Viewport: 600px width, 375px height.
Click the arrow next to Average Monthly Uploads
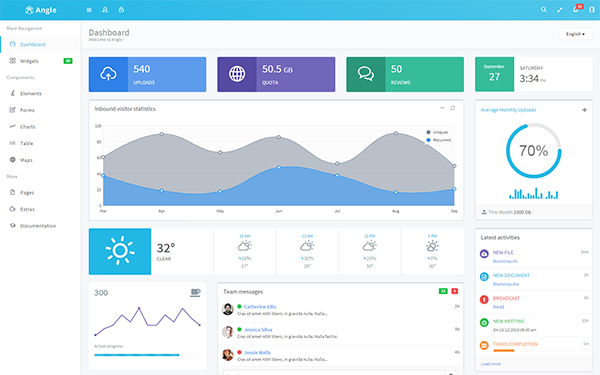584,110
